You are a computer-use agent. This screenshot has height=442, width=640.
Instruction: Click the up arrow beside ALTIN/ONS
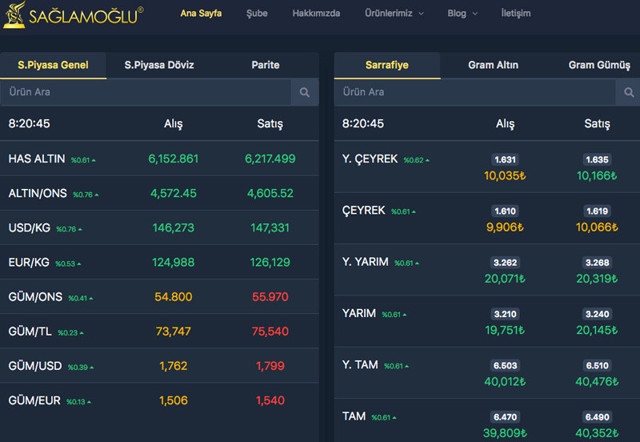tap(96, 194)
